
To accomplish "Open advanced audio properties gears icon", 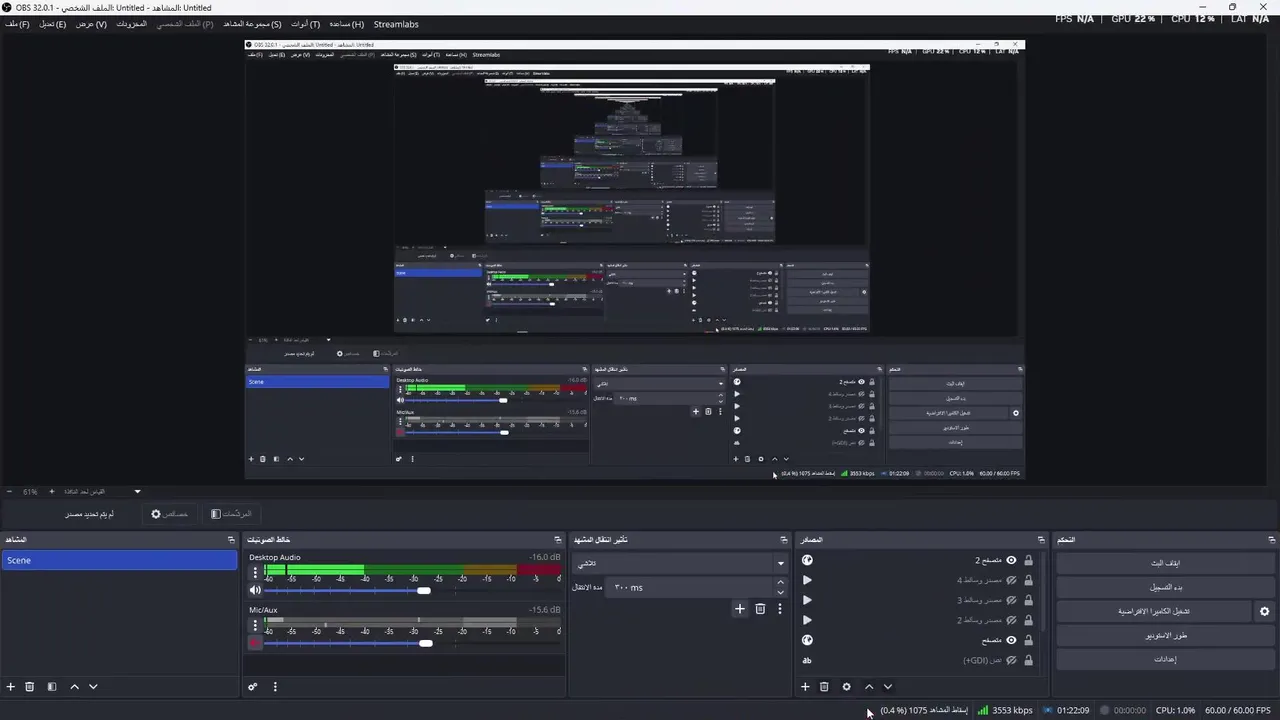I will click(x=253, y=687).
